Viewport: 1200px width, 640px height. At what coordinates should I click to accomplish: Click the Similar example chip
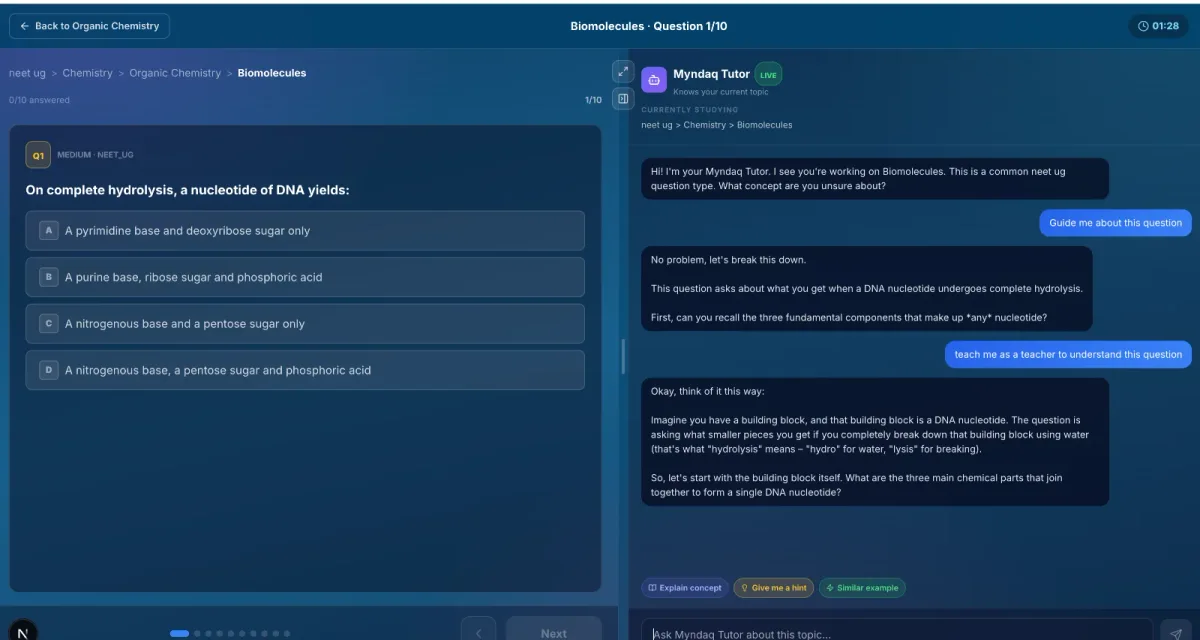click(862, 588)
